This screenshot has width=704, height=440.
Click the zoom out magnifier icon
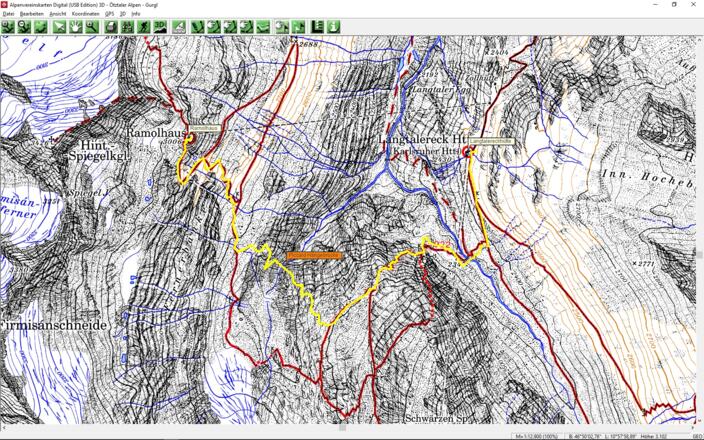point(24,27)
